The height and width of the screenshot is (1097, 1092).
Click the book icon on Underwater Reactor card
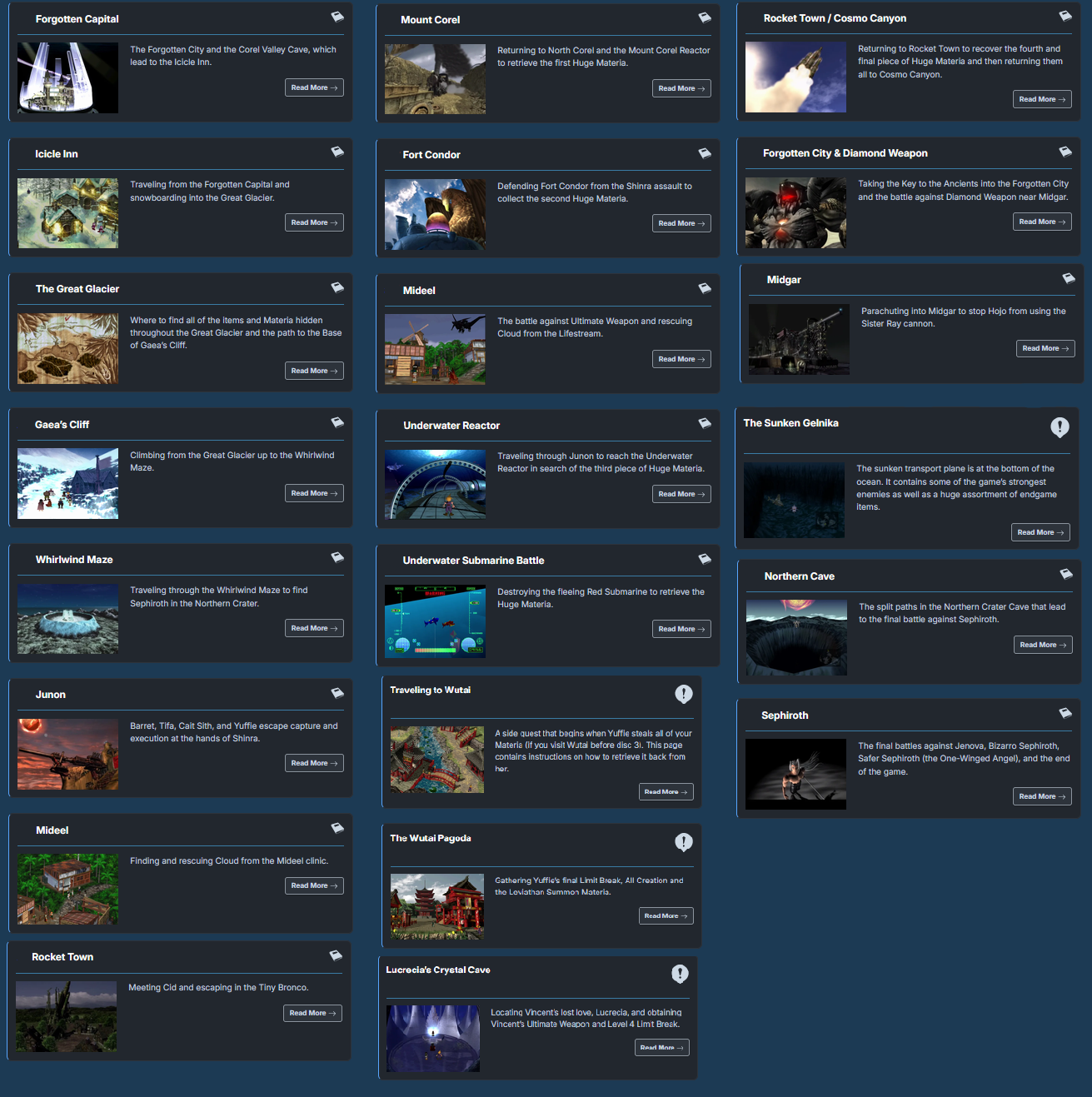click(x=705, y=423)
